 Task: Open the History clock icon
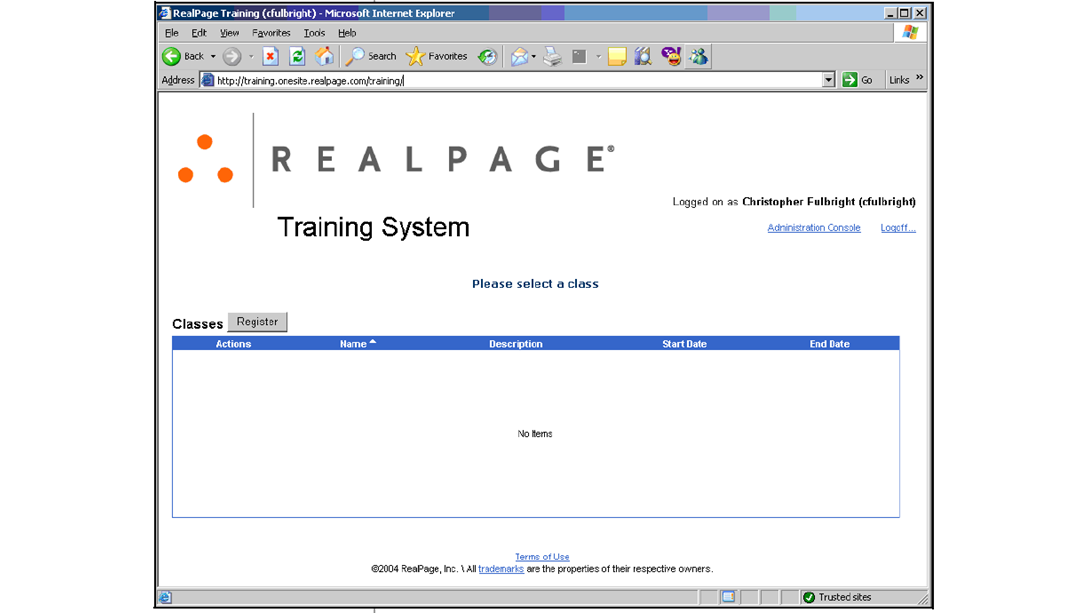[487, 56]
